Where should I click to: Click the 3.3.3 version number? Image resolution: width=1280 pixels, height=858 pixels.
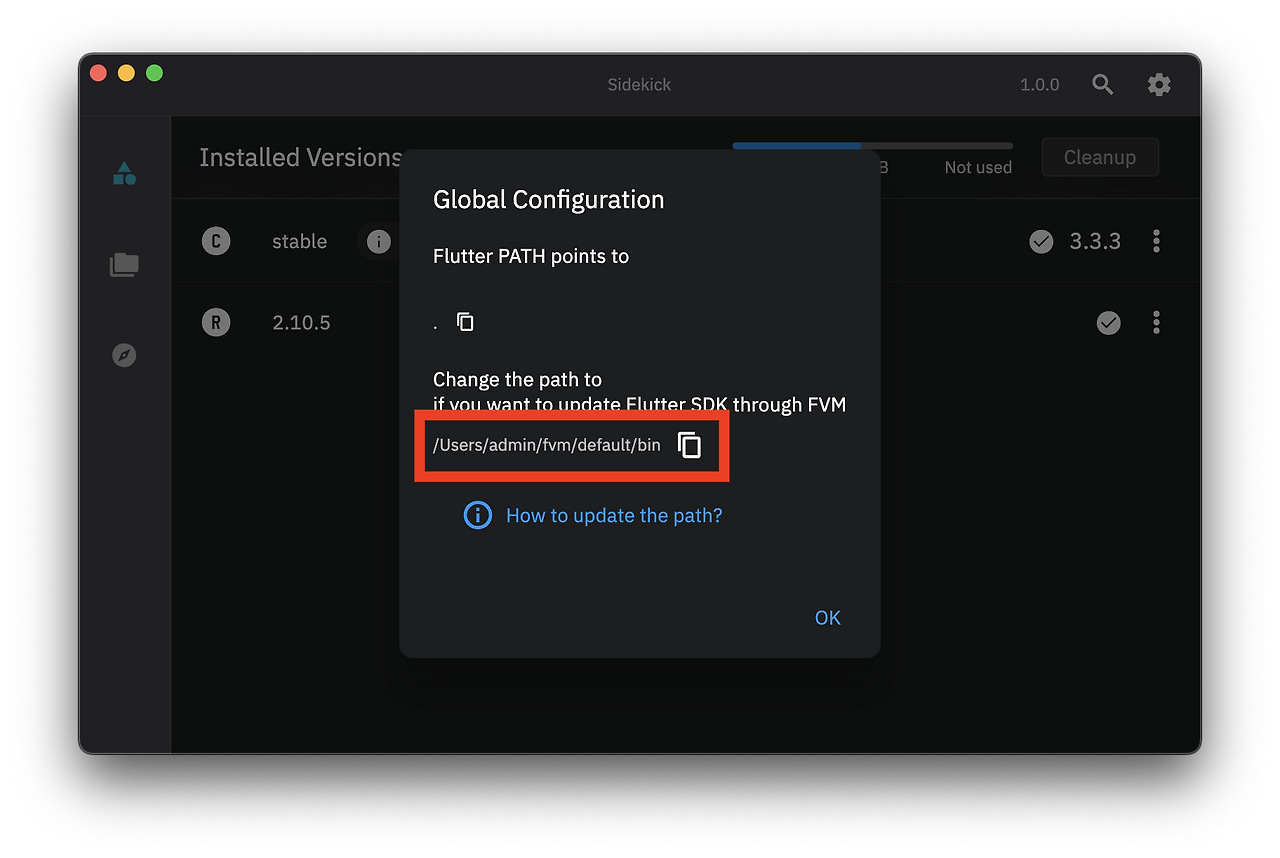pos(1095,241)
